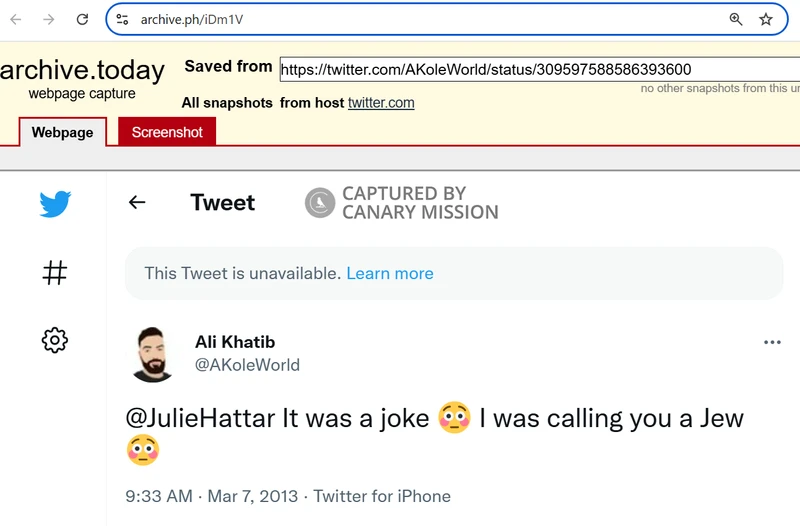View site information icon in address bar
800x526 pixels.
point(122,19)
